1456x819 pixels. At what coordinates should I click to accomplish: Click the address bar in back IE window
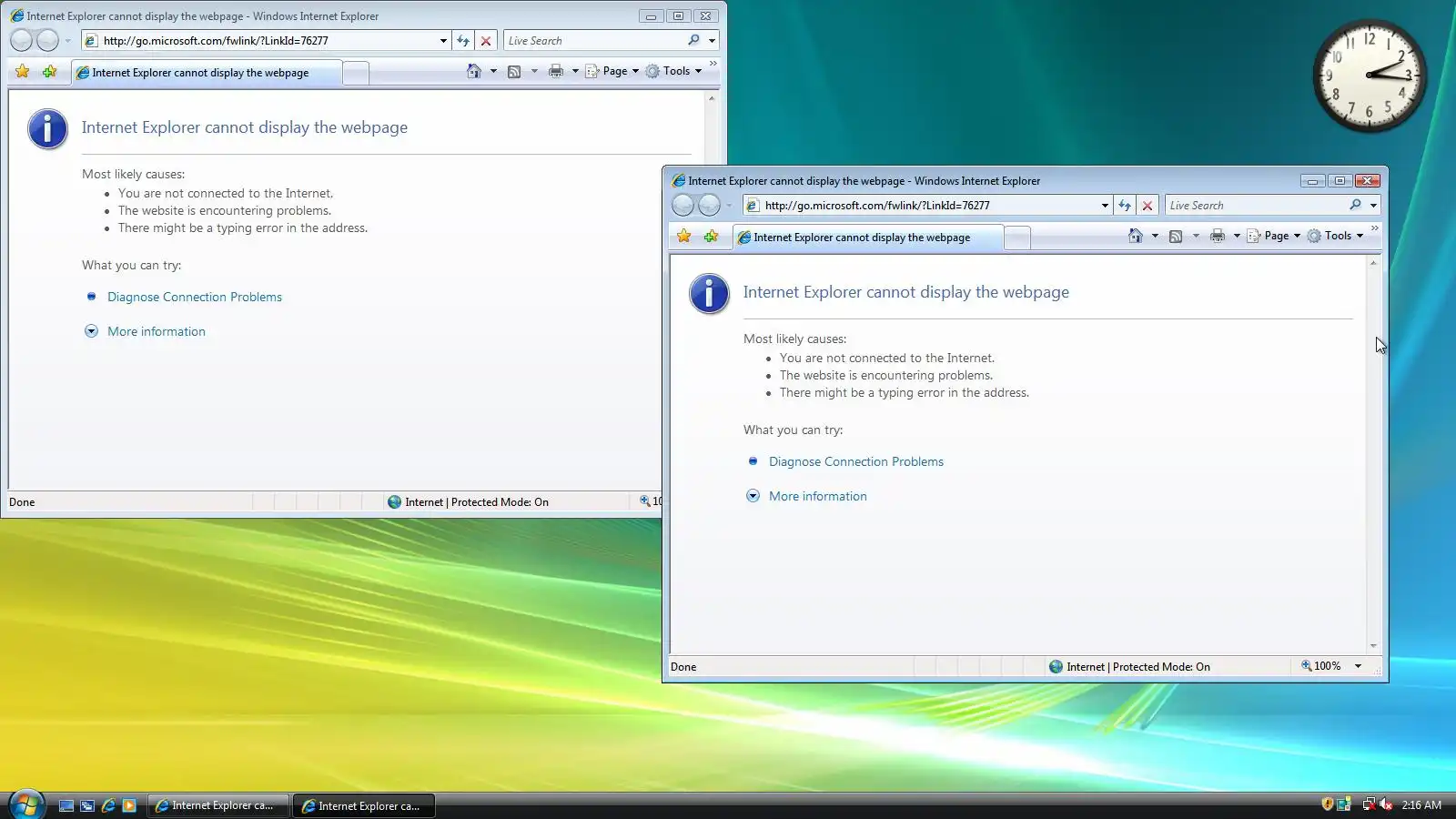[x=266, y=41]
